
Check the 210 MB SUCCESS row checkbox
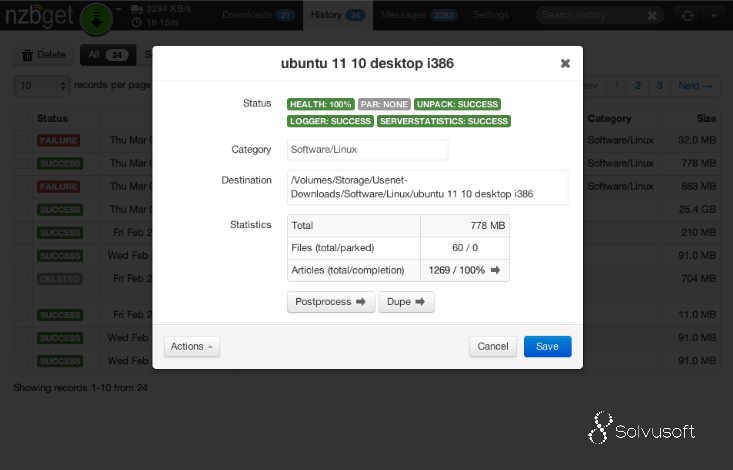pos(23,232)
